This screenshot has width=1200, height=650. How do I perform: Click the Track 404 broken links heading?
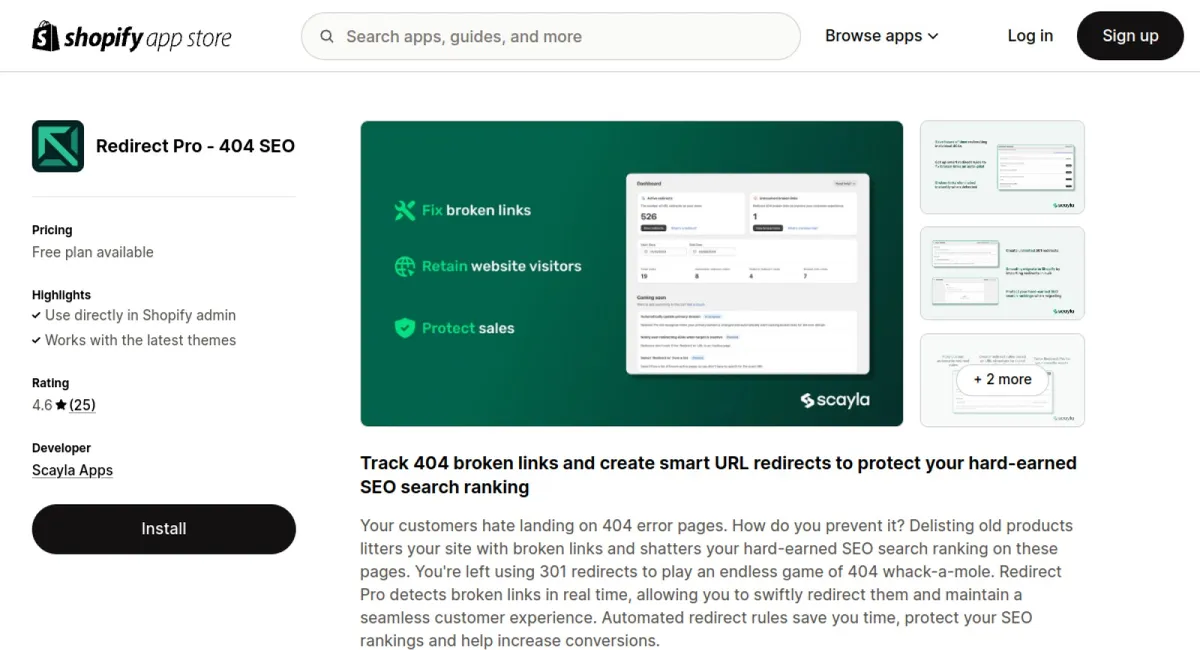(x=718, y=475)
